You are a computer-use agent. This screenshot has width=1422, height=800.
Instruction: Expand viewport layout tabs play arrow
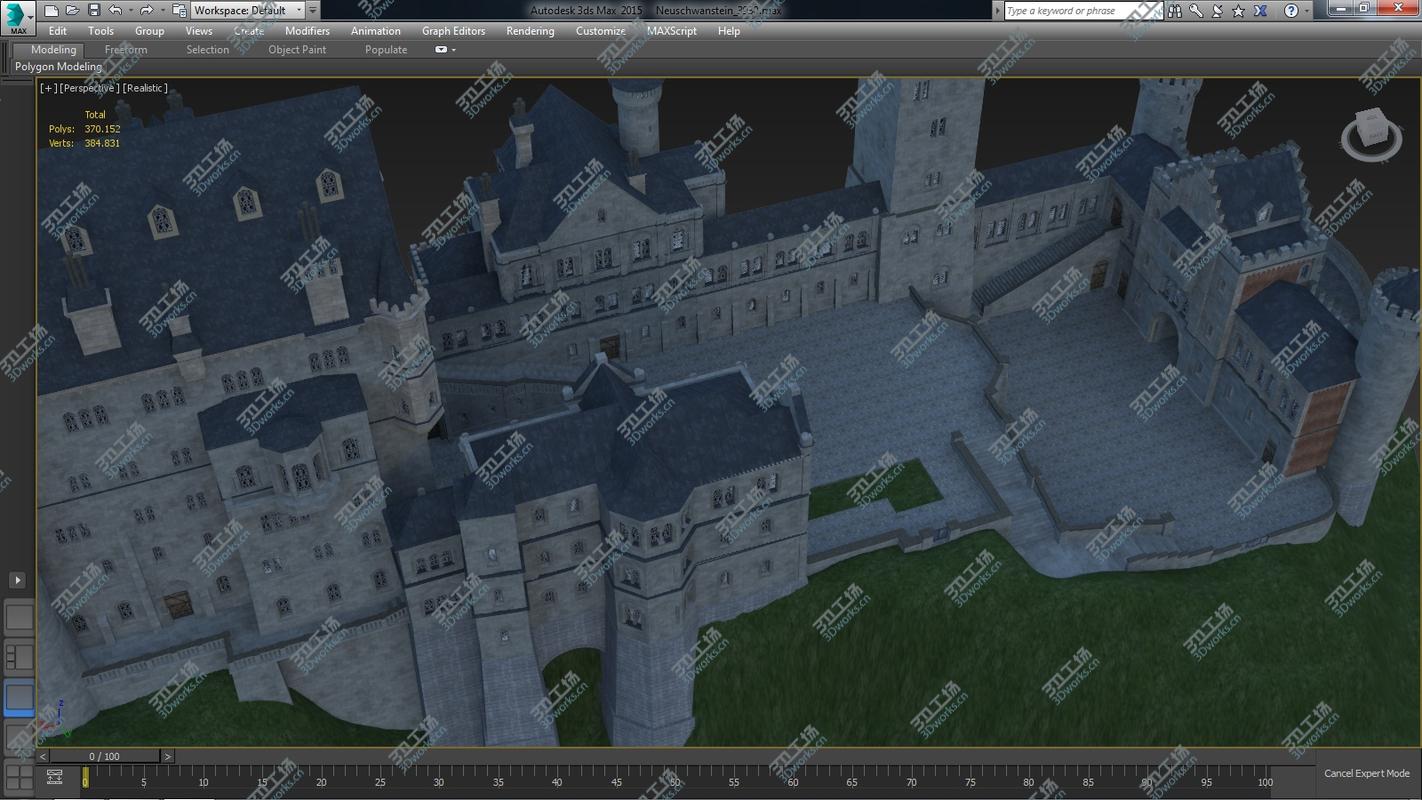click(x=17, y=580)
